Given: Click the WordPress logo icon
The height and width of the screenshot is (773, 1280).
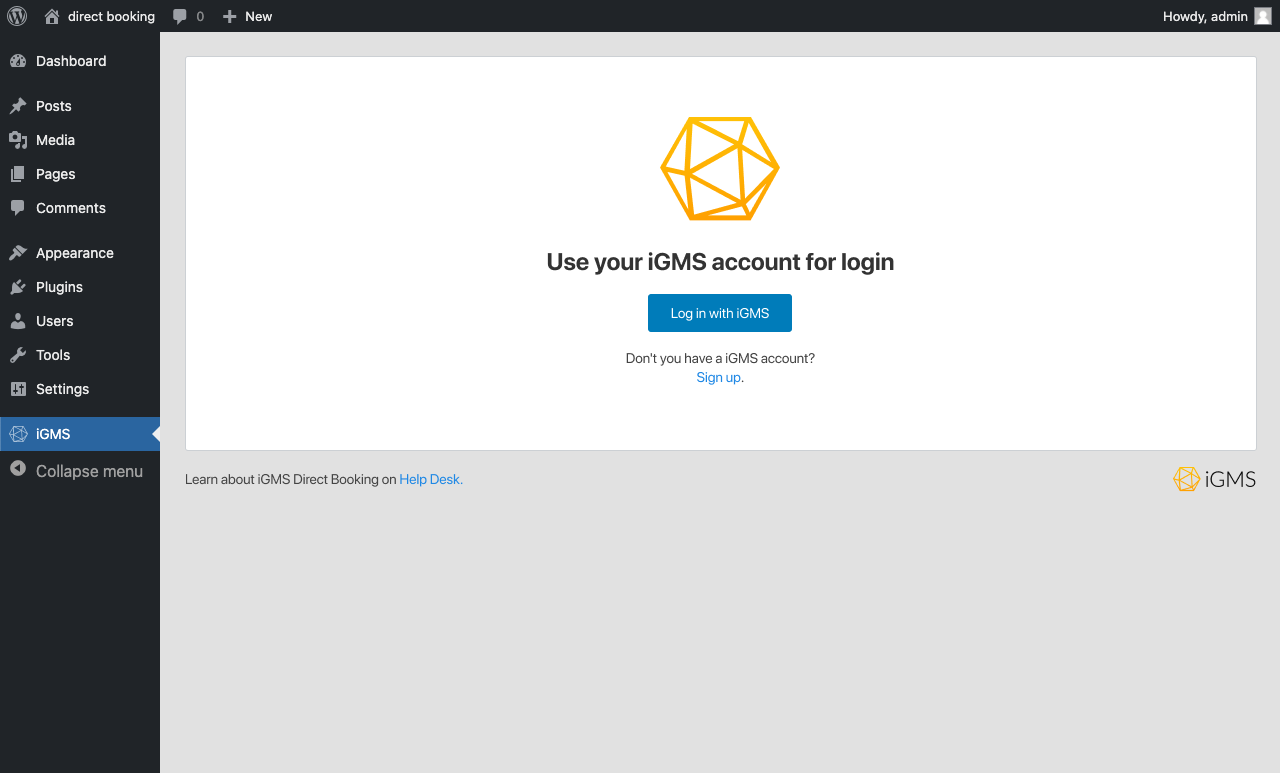Looking at the screenshot, I should click(x=17, y=16).
